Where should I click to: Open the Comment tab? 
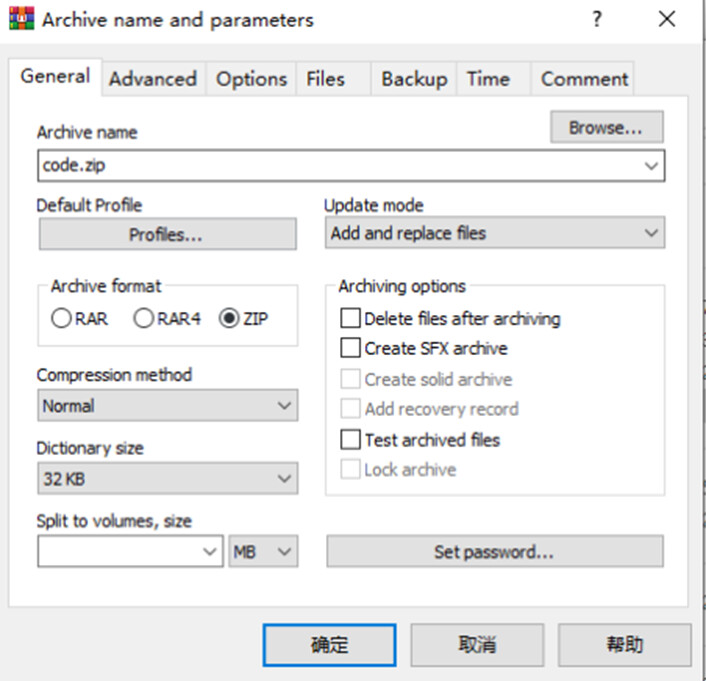click(584, 79)
